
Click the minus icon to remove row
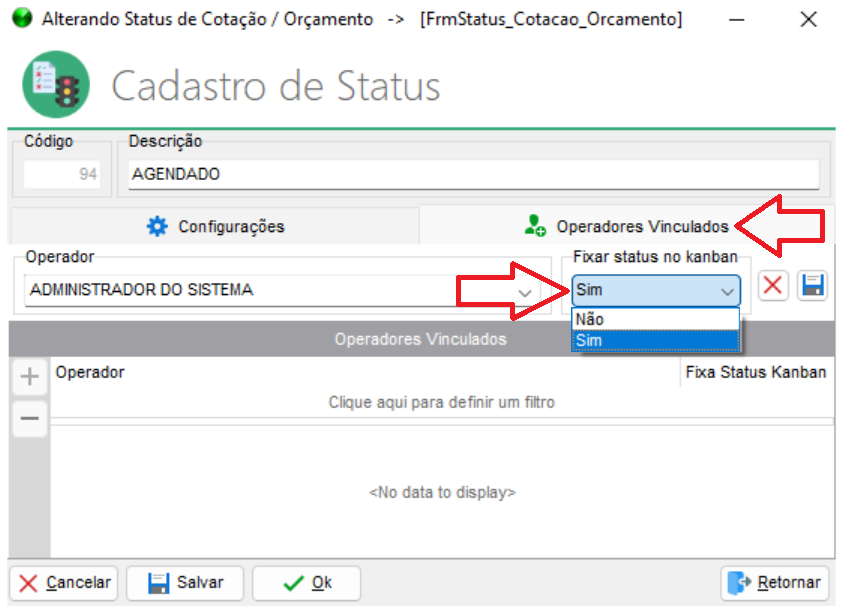[30, 419]
